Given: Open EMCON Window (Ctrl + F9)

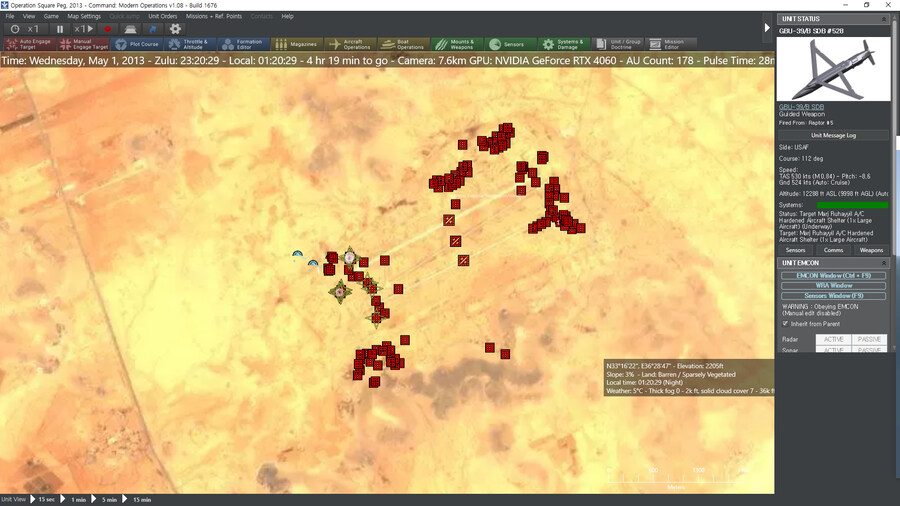Looking at the screenshot, I should (833, 275).
